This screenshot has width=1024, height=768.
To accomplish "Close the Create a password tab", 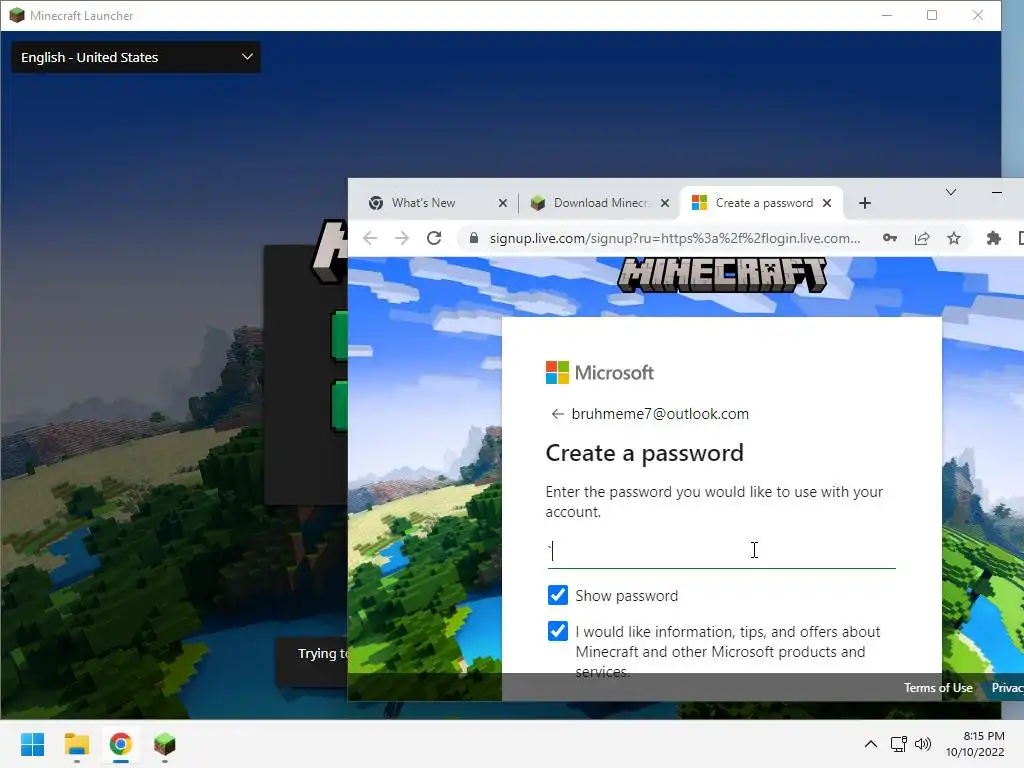I will click(x=827, y=203).
